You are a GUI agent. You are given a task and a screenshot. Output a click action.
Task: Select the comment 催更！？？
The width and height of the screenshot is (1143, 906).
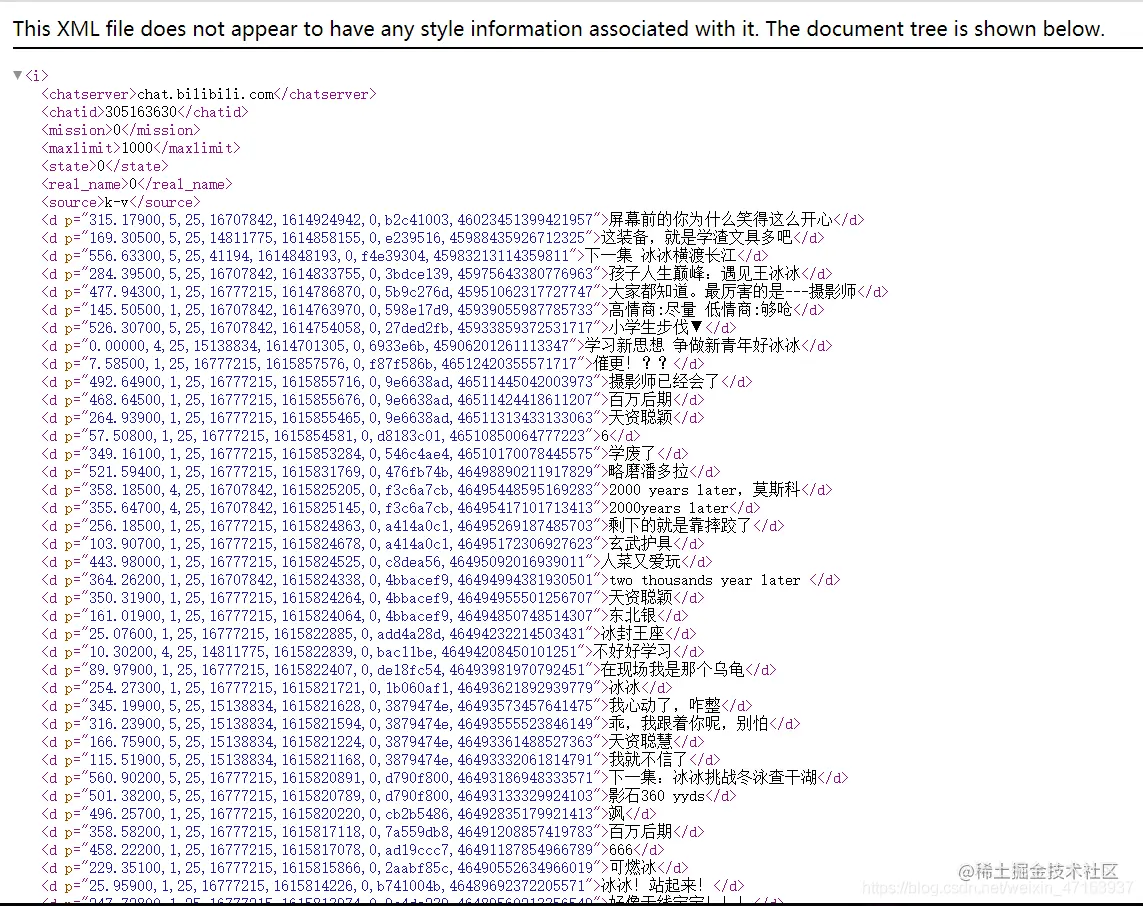tap(630, 364)
